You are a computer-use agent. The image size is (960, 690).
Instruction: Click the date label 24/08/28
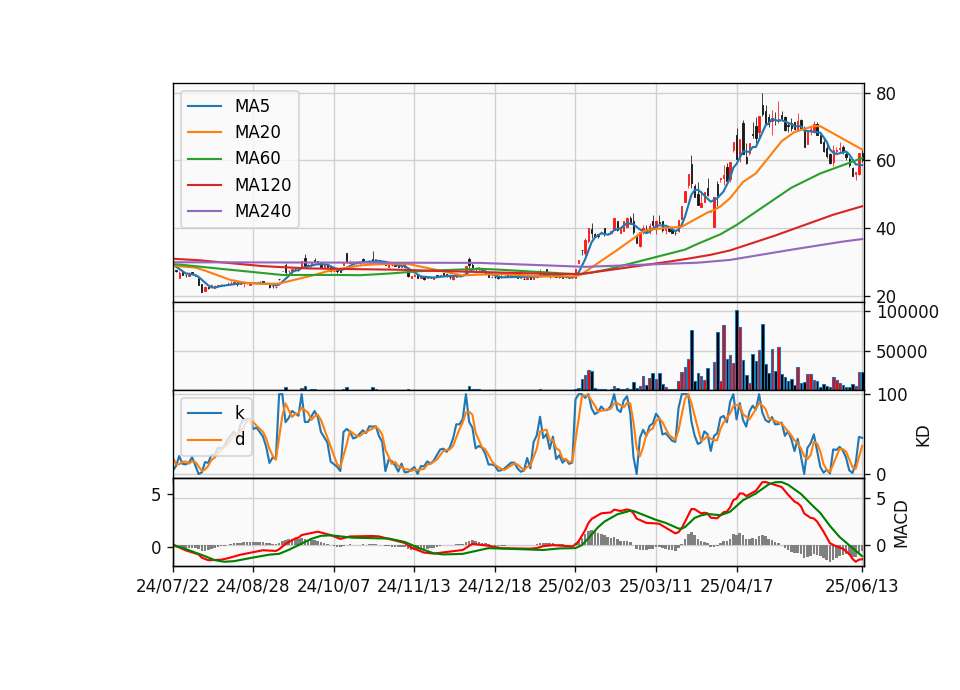(x=253, y=586)
